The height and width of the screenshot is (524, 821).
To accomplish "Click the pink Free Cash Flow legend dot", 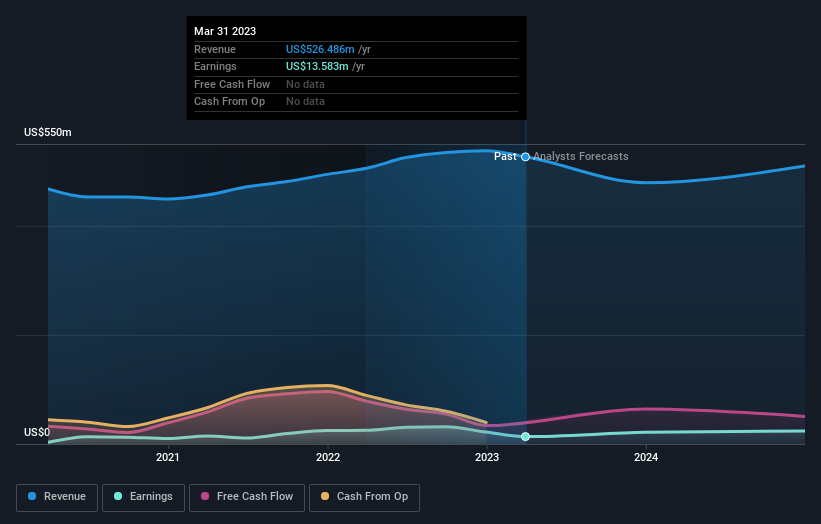I will pyautogui.click(x=205, y=496).
